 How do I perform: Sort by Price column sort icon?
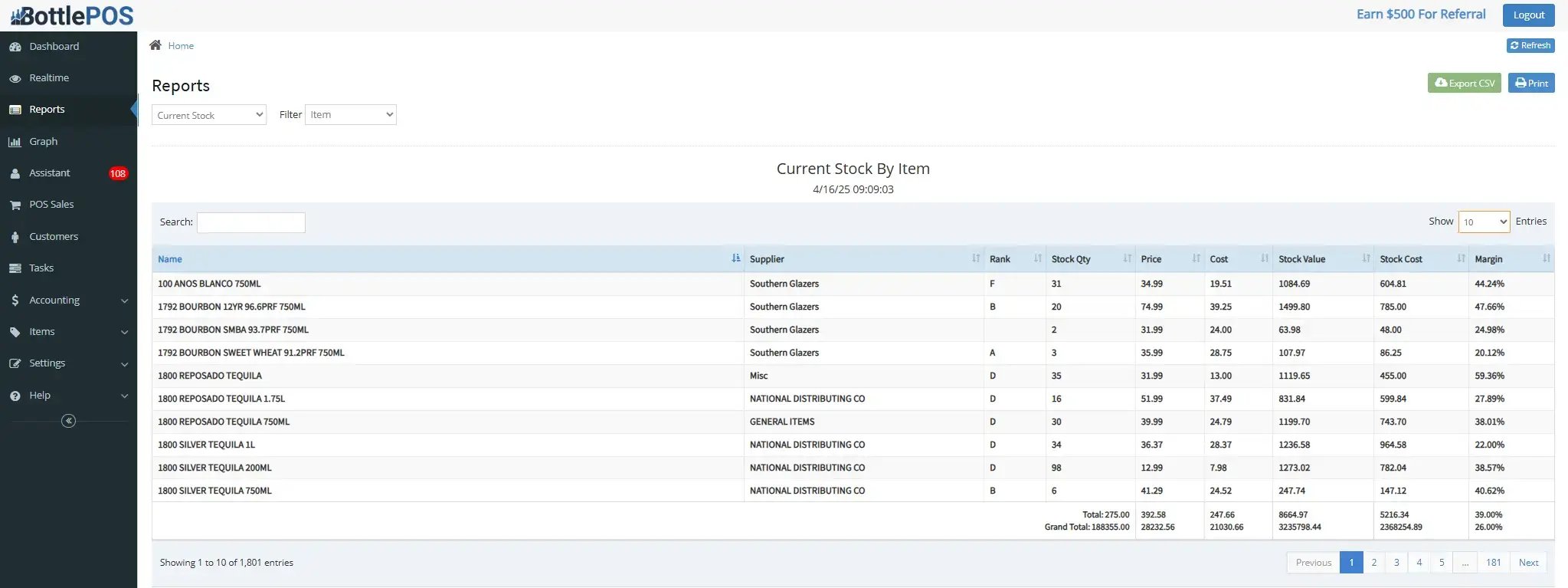tap(1196, 258)
